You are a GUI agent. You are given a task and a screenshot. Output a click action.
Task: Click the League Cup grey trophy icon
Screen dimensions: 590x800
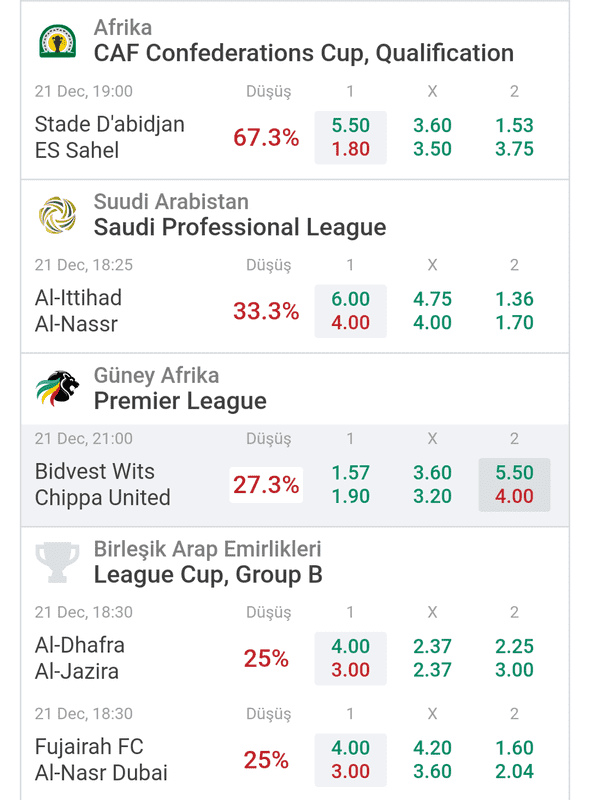coord(58,562)
